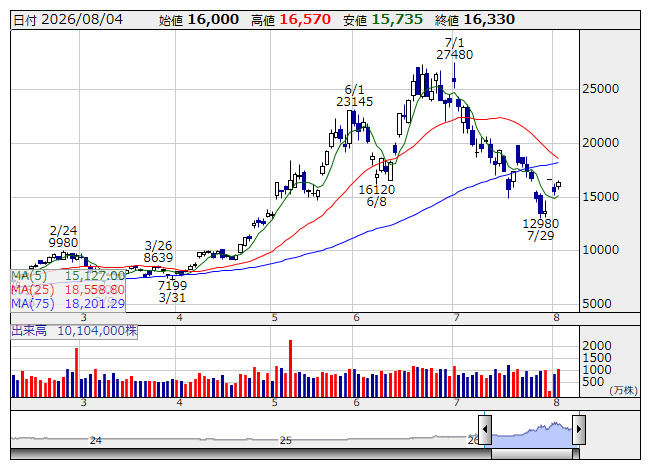Screen dimensions: 653x470
Task: Click the right range handle arrow
Action: 579,429
